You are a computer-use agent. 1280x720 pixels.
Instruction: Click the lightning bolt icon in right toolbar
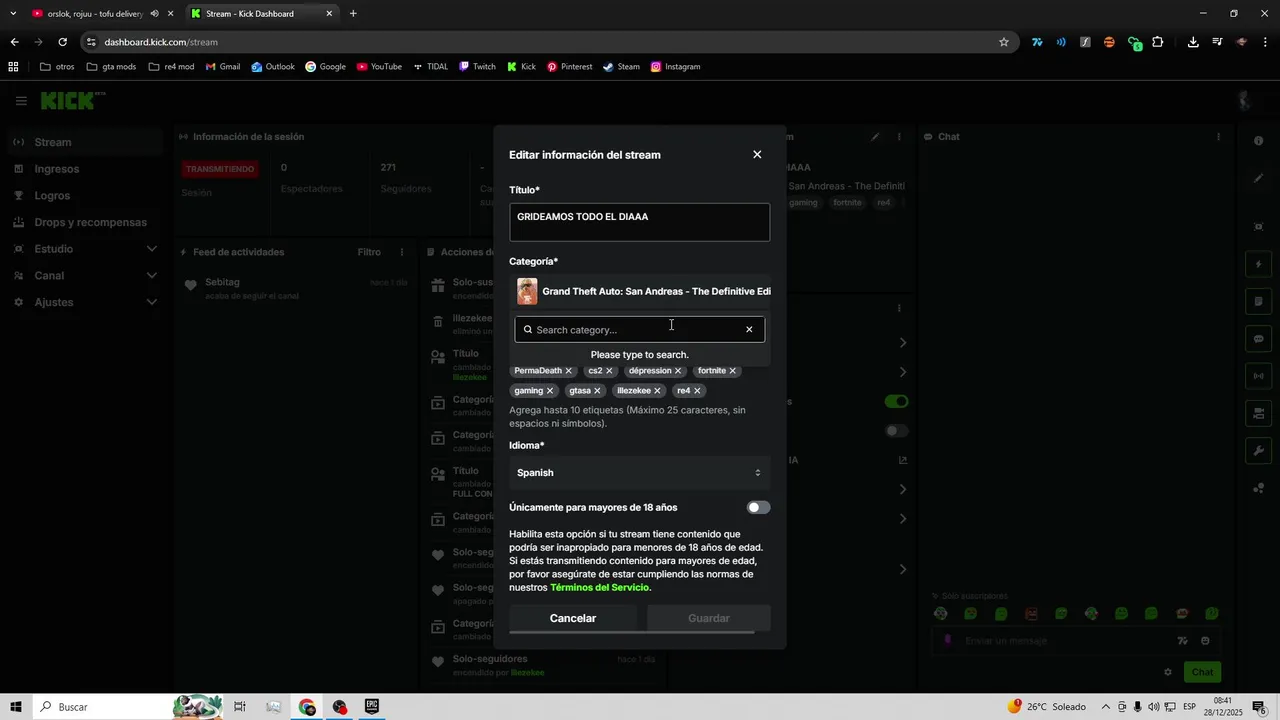pos(1259,265)
